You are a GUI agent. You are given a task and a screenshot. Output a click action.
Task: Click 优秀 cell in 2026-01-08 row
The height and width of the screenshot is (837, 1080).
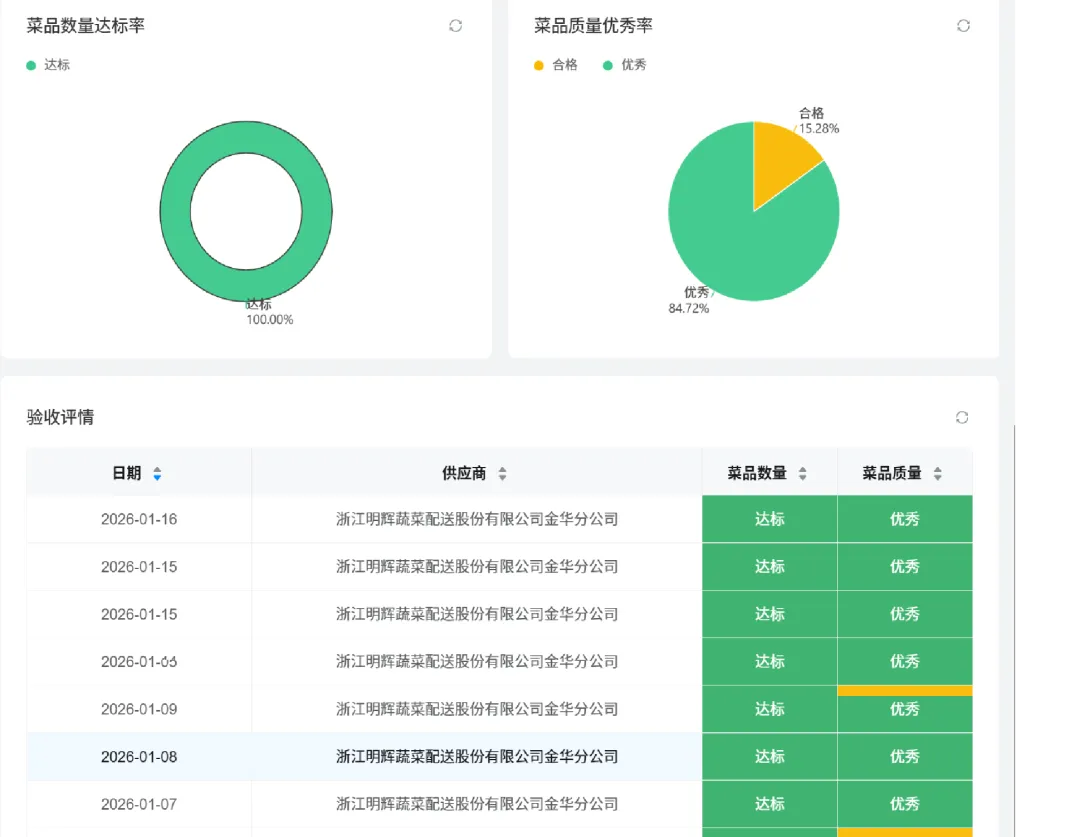904,757
